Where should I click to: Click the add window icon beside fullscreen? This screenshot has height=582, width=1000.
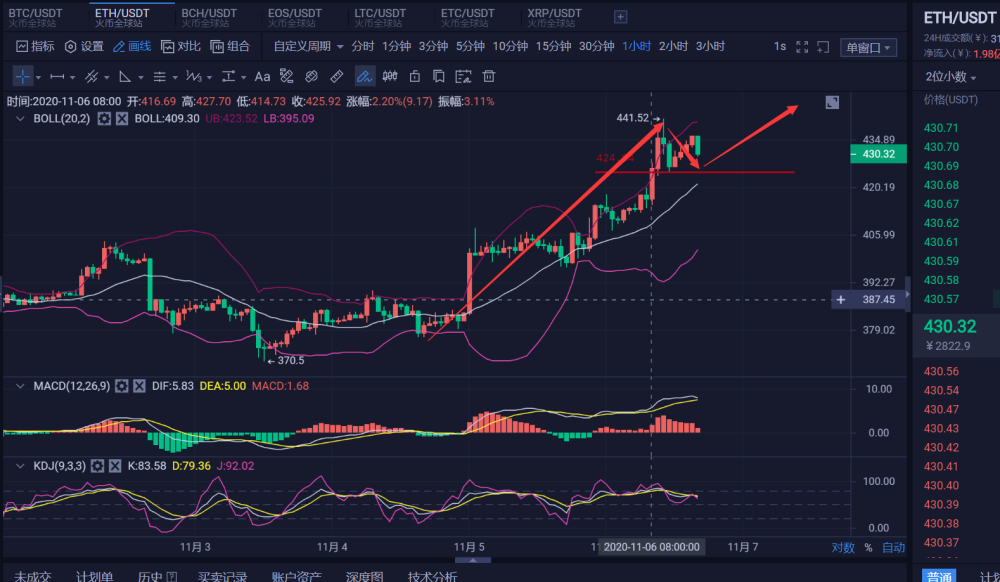(x=823, y=47)
